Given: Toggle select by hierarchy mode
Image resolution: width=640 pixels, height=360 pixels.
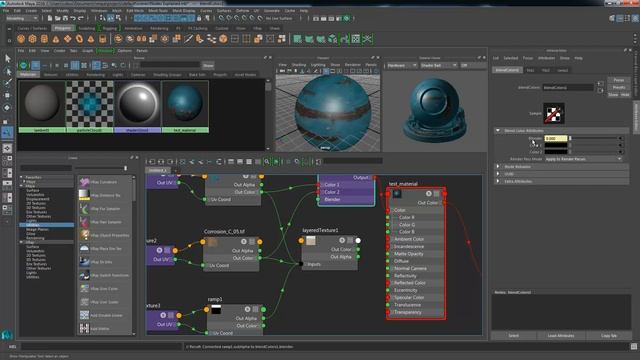Looking at the screenshot, I should point(103,18).
